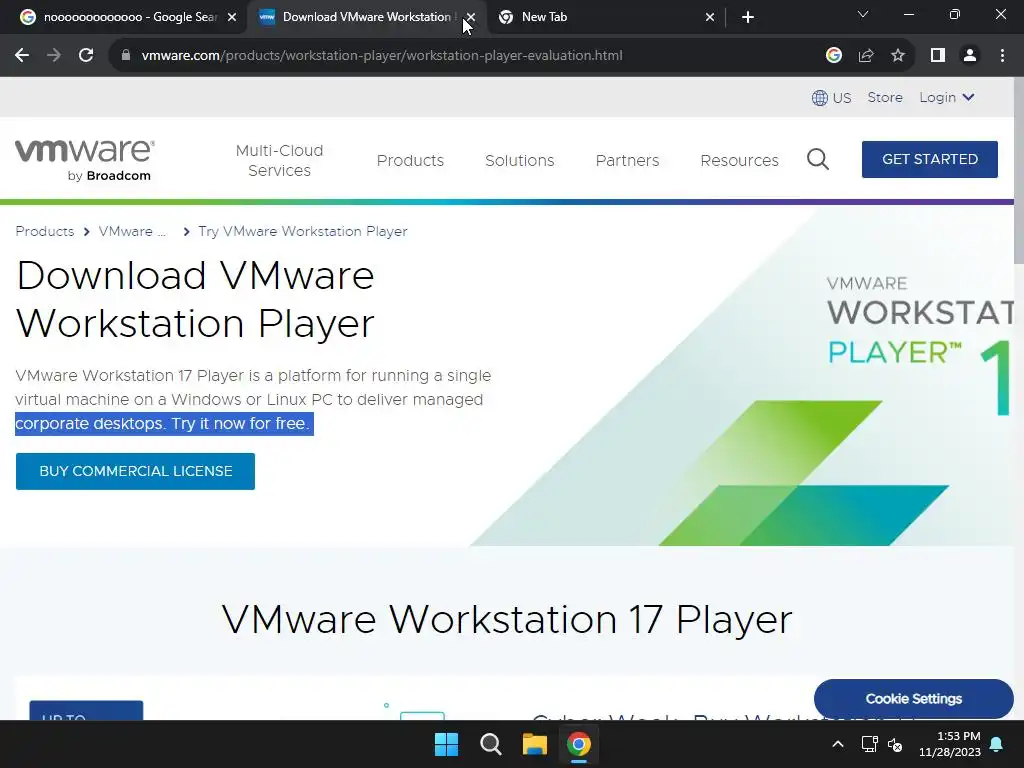Viewport: 1024px width, 768px height.
Task: Open the Partners menu
Action: click(x=627, y=160)
